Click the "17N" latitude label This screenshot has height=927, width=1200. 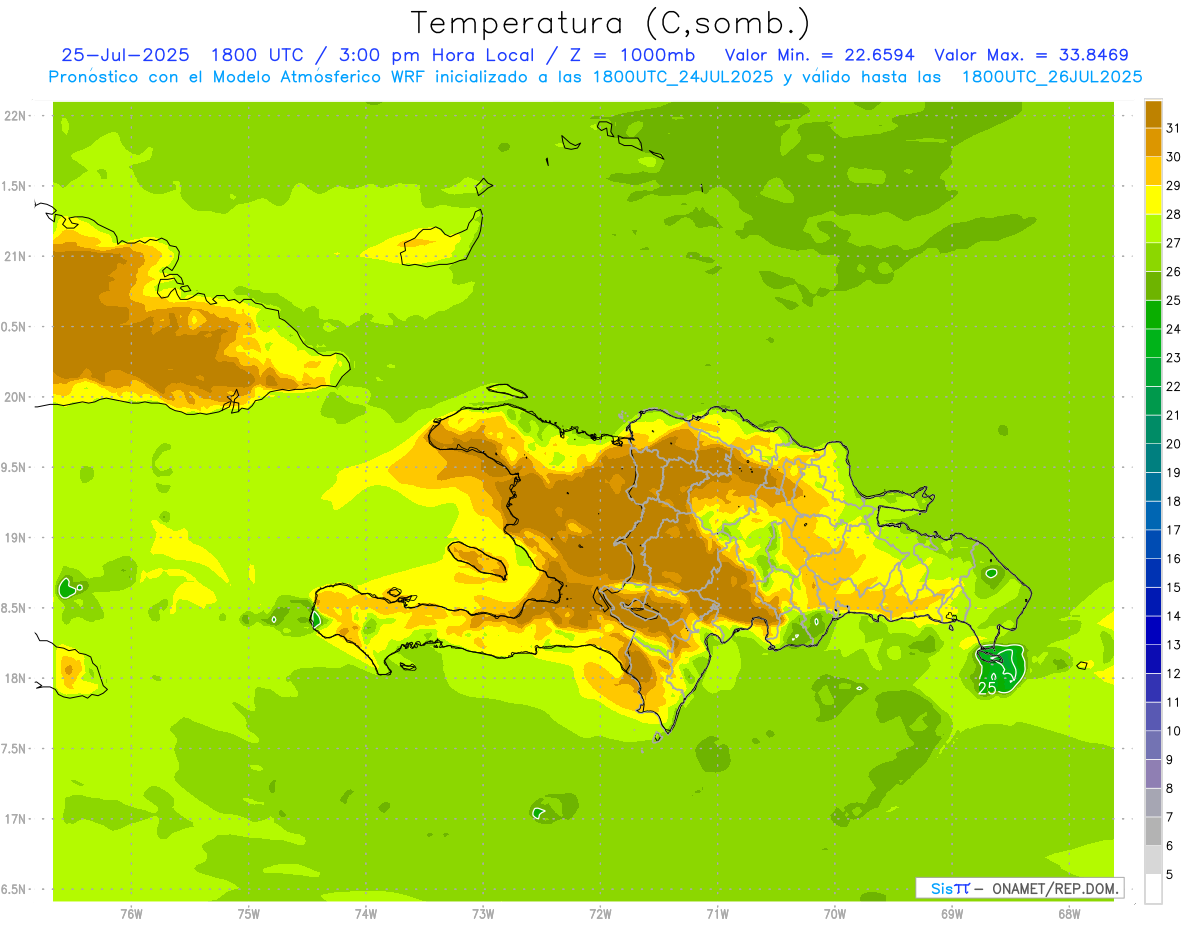click(16, 819)
